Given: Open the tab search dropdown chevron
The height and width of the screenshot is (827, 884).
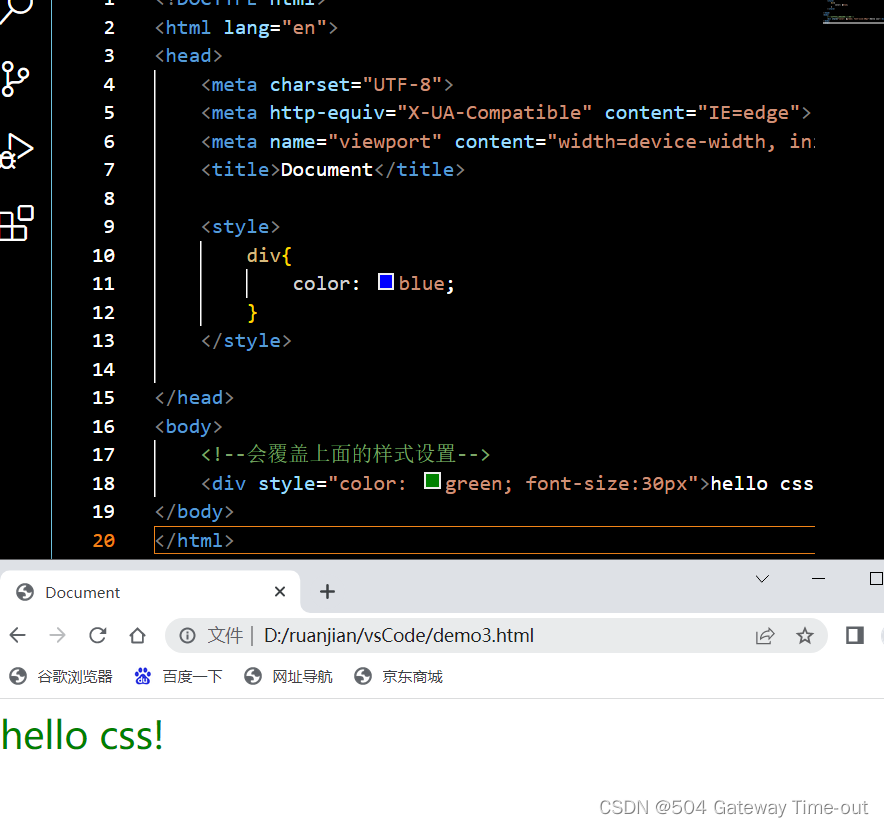Looking at the screenshot, I should point(762,578).
